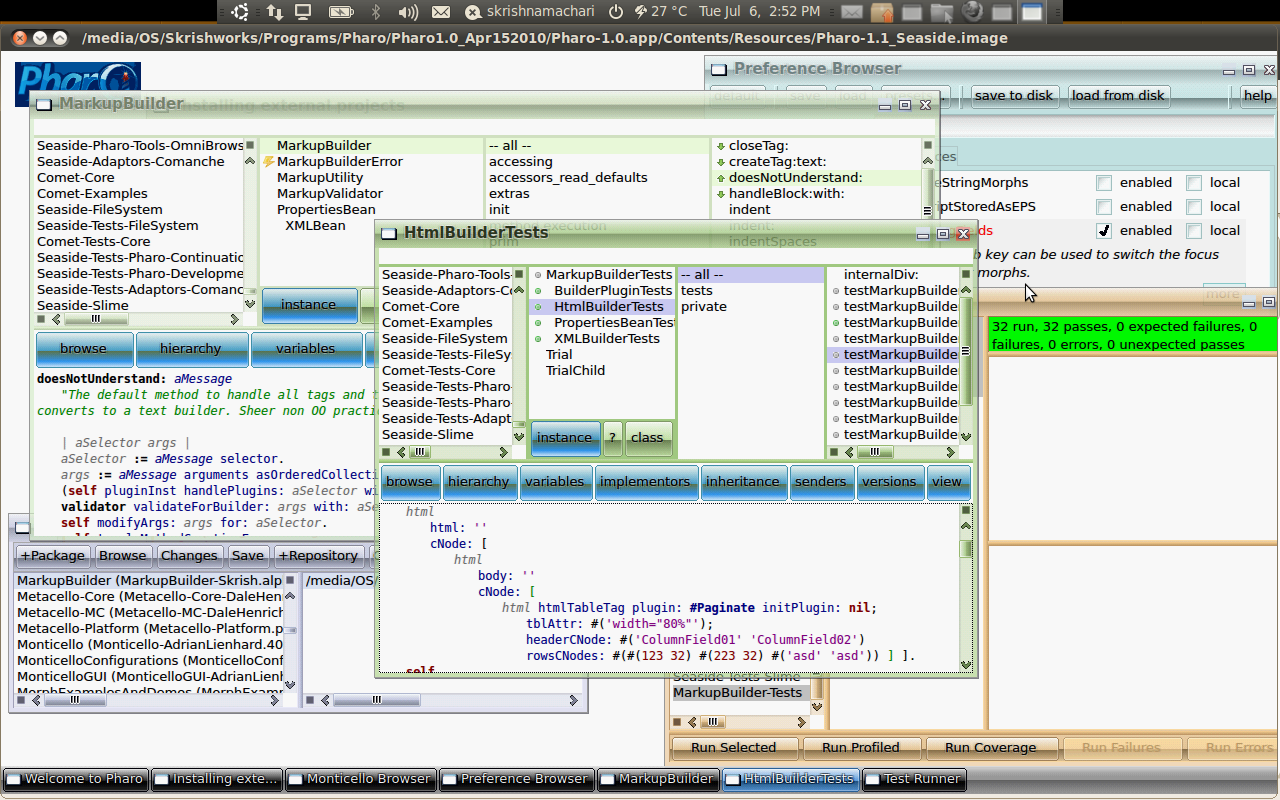Click the Bluetooth icon in top panel
Viewport: 1280px width, 800px height.
tap(376, 12)
